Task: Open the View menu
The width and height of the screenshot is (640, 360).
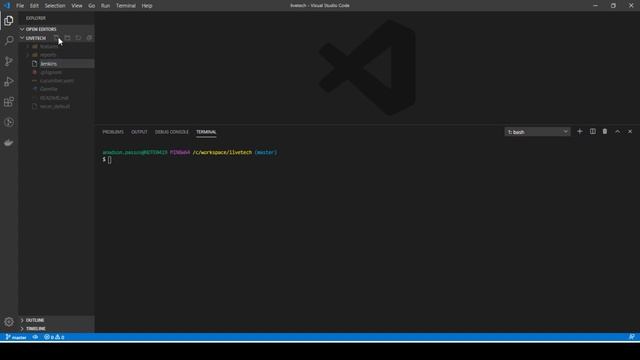Action: 77,6
